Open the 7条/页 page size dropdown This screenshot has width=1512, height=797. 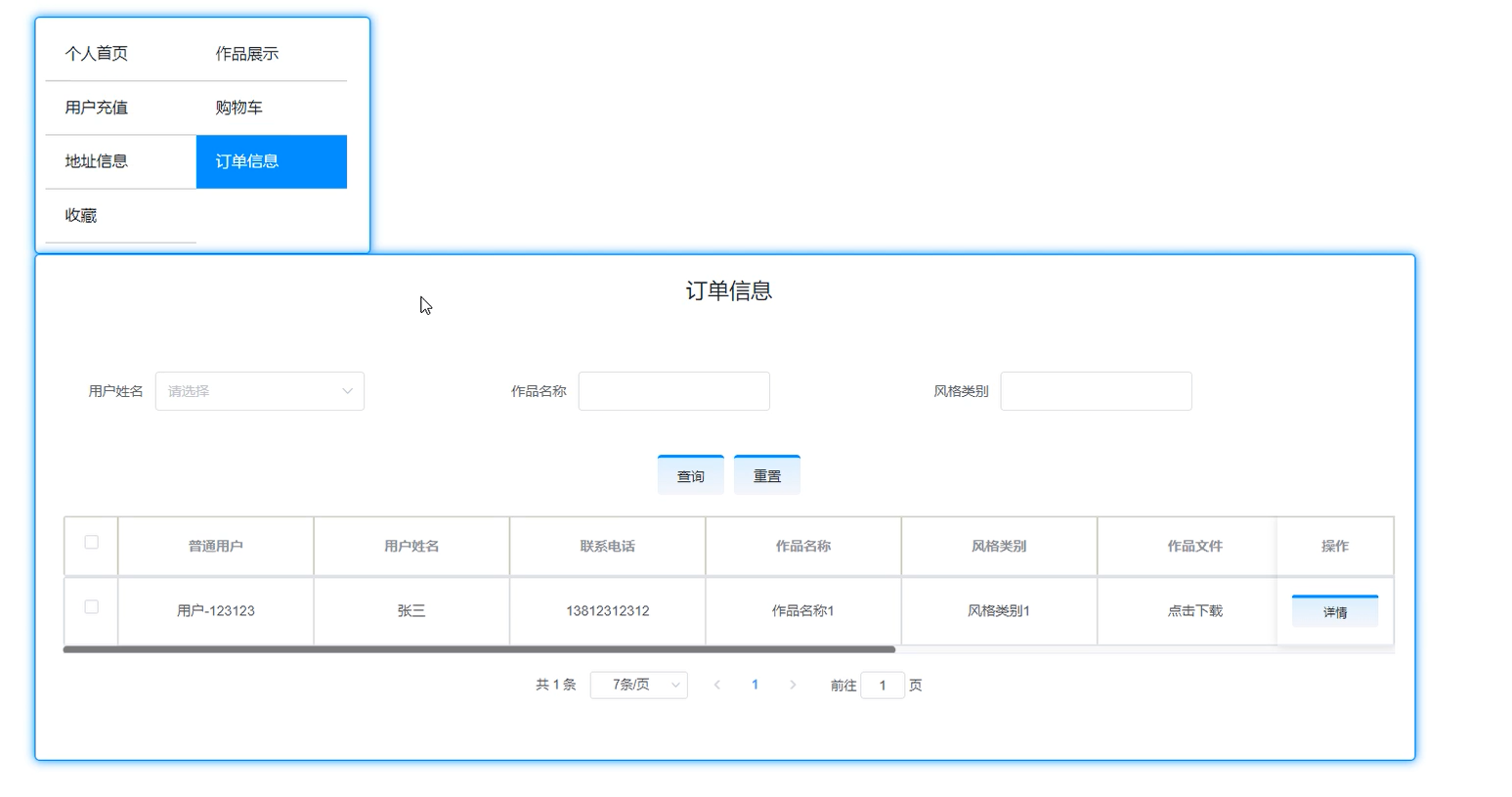(639, 685)
